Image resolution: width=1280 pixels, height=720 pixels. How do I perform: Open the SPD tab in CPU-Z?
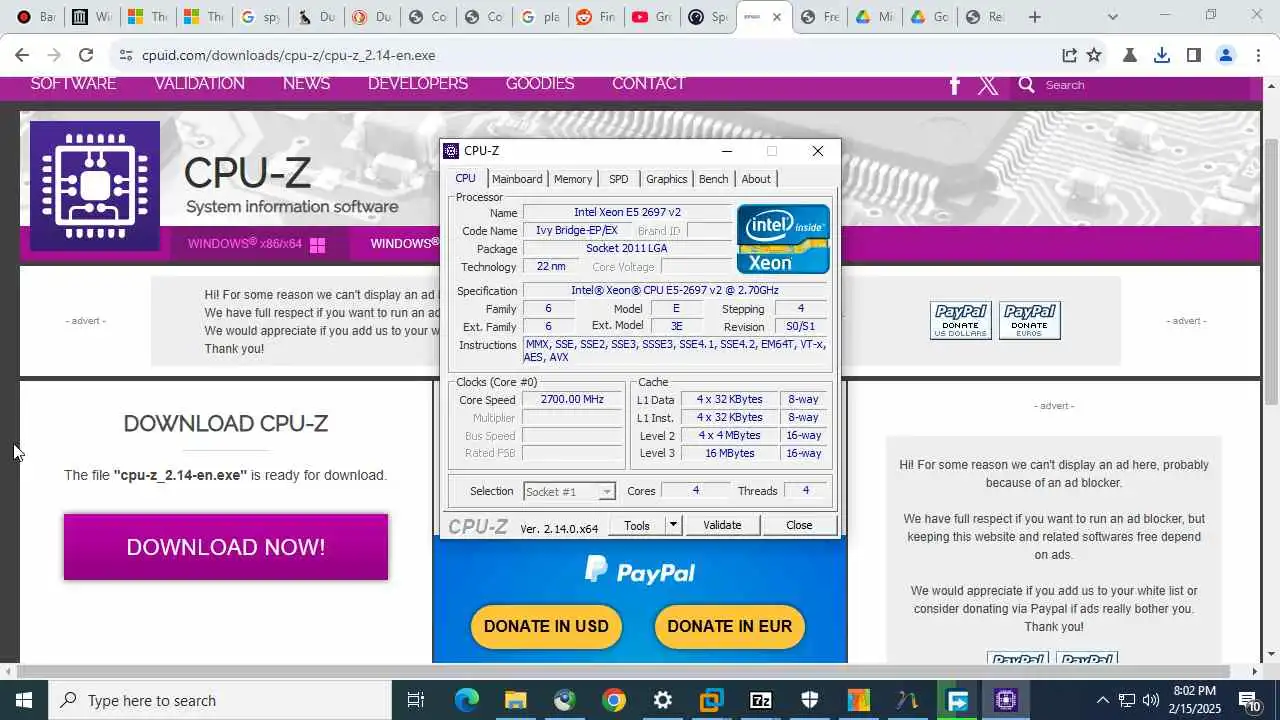[x=619, y=179]
